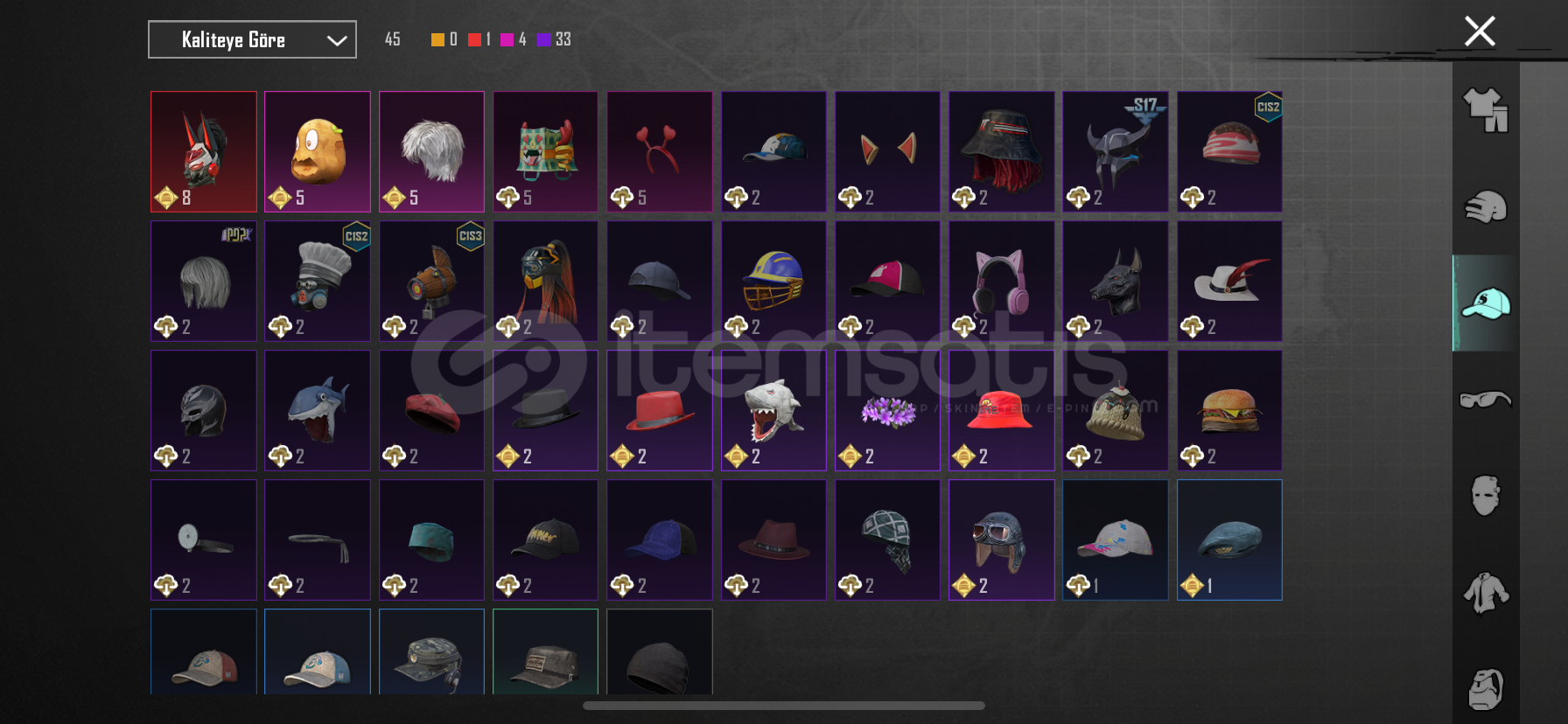Close the inventory with the X
This screenshot has width=1568, height=724.
[x=1480, y=31]
